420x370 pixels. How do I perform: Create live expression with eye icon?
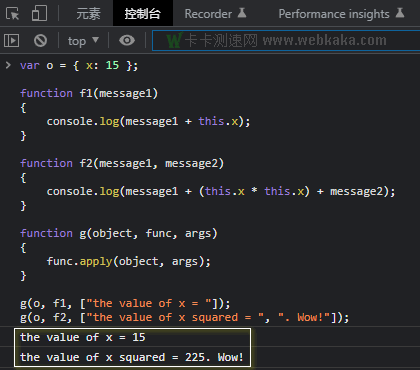pos(127,40)
